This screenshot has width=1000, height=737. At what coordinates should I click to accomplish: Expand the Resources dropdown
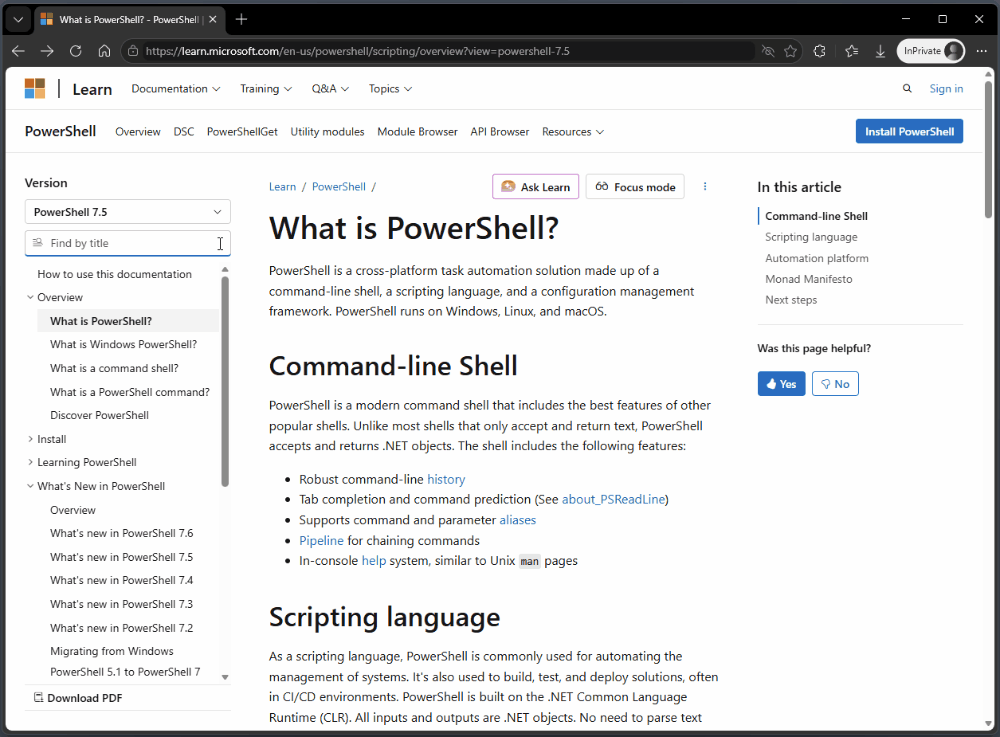click(573, 131)
